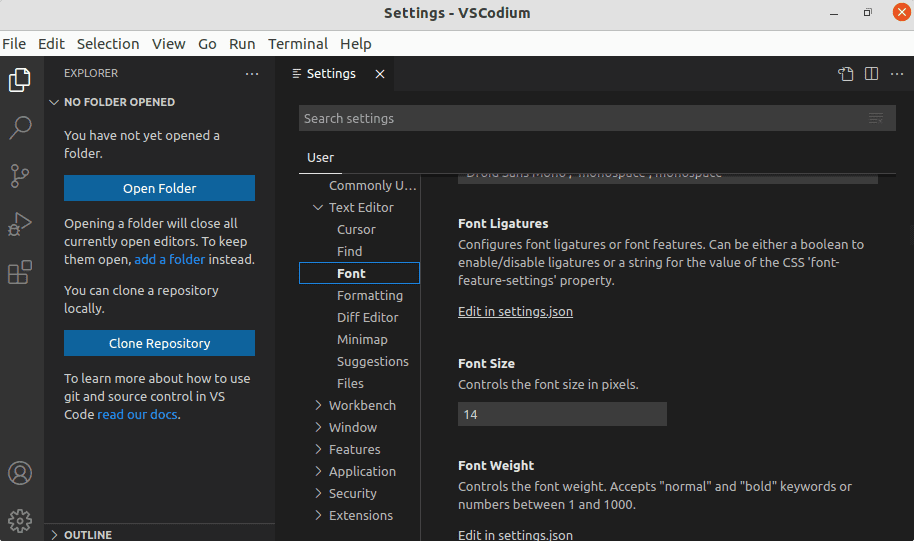Follow the 'add a folder' link

pyautogui.click(x=170, y=259)
